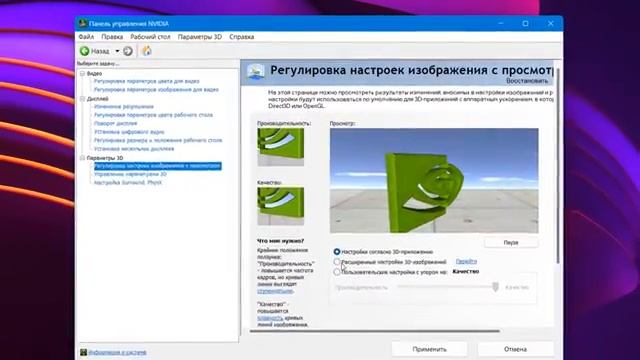
Task: Select Пользовательские настройки с упором на radio
Action: coord(337,272)
